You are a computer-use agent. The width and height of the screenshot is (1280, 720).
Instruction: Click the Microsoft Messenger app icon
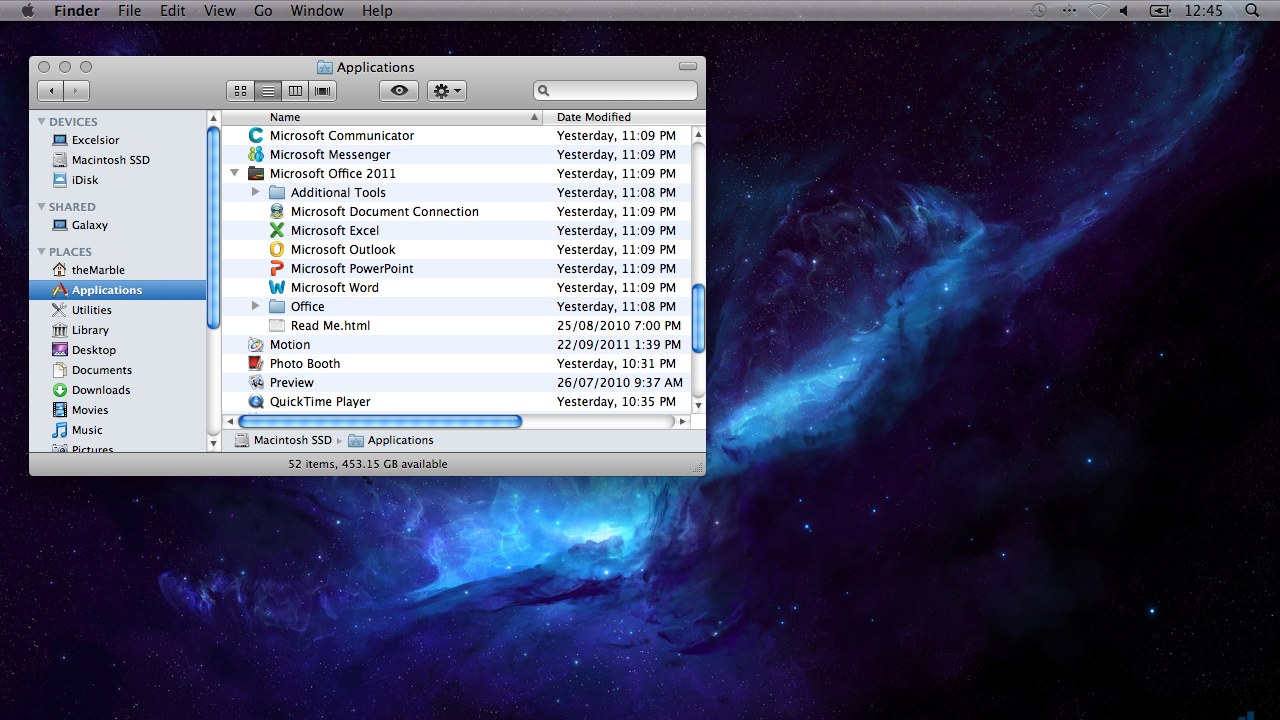pyautogui.click(x=256, y=154)
